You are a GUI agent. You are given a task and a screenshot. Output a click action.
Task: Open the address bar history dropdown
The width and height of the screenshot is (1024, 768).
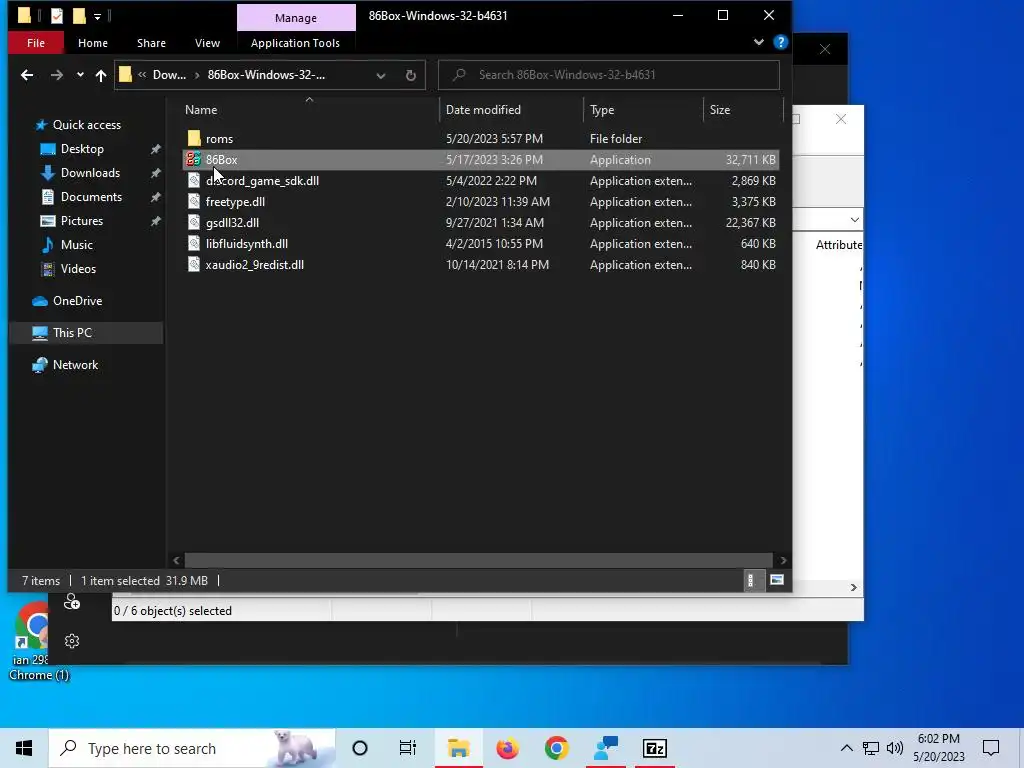(x=381, y=75)
